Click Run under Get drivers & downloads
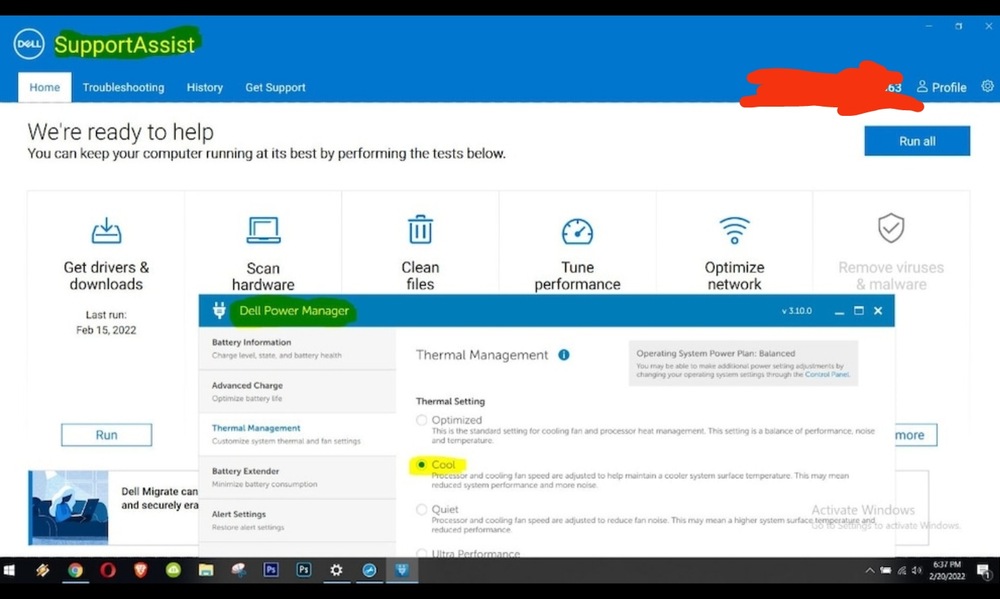 point(107,435)
